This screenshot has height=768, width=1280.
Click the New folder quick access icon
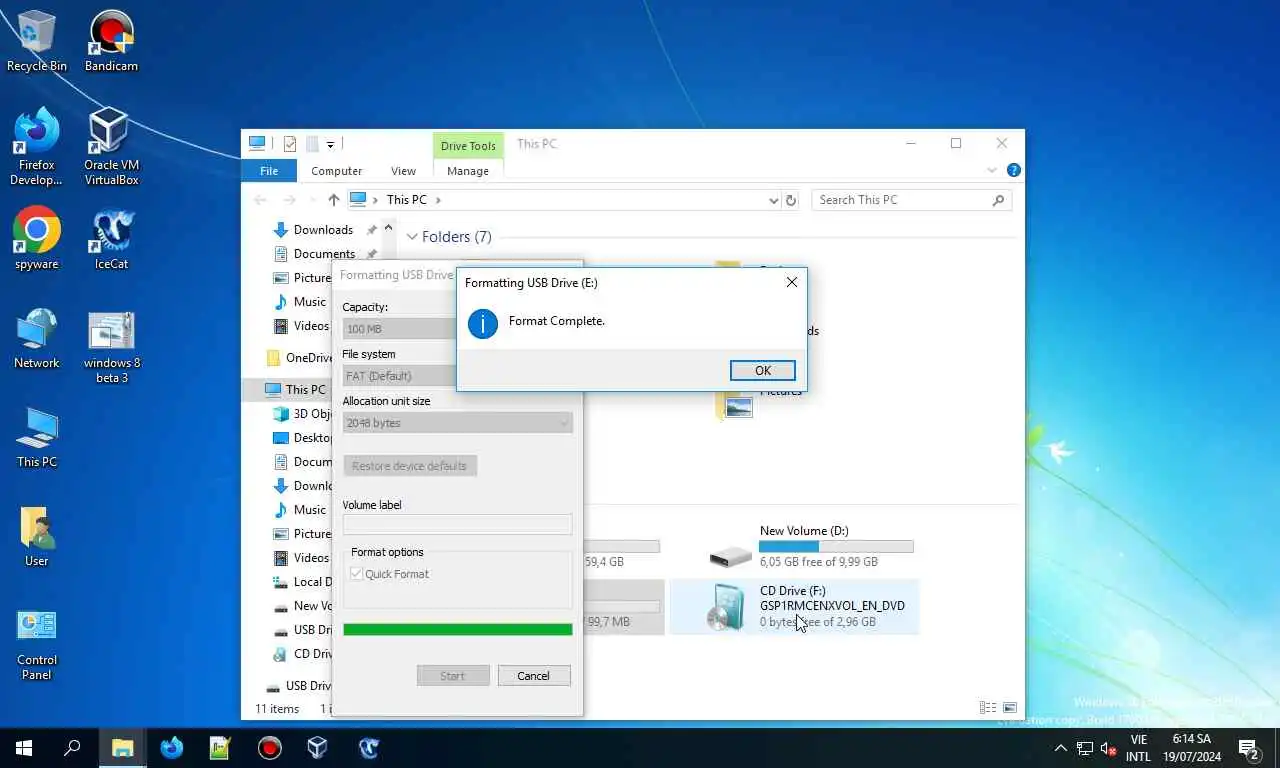pyautogui.click(x=312, y=144)
